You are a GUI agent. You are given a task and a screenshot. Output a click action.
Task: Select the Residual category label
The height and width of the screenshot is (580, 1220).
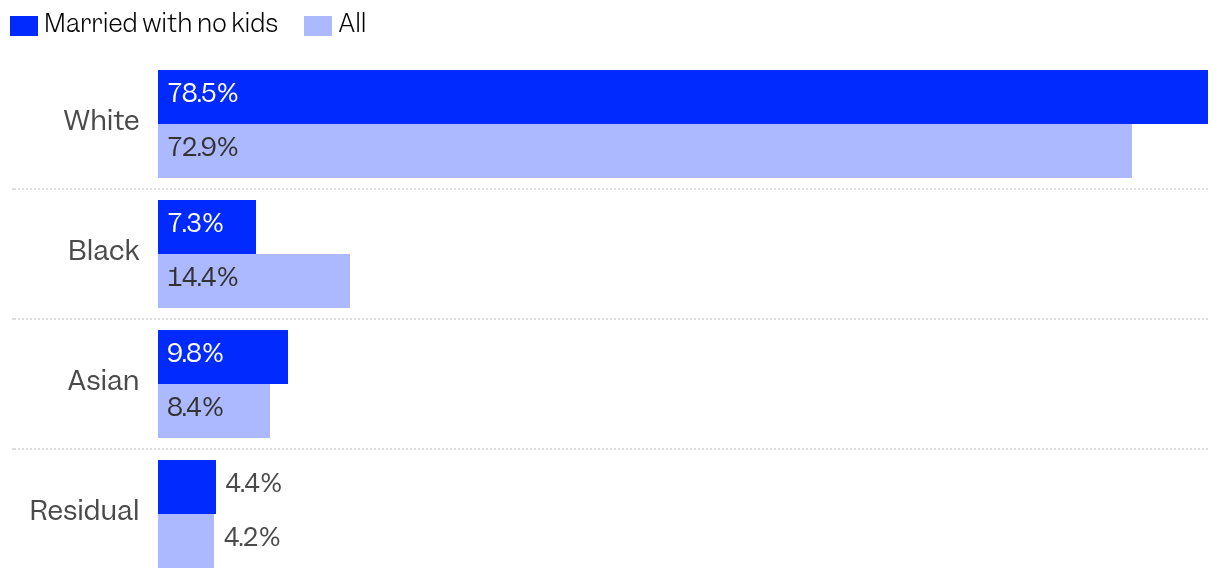point(85,511)
